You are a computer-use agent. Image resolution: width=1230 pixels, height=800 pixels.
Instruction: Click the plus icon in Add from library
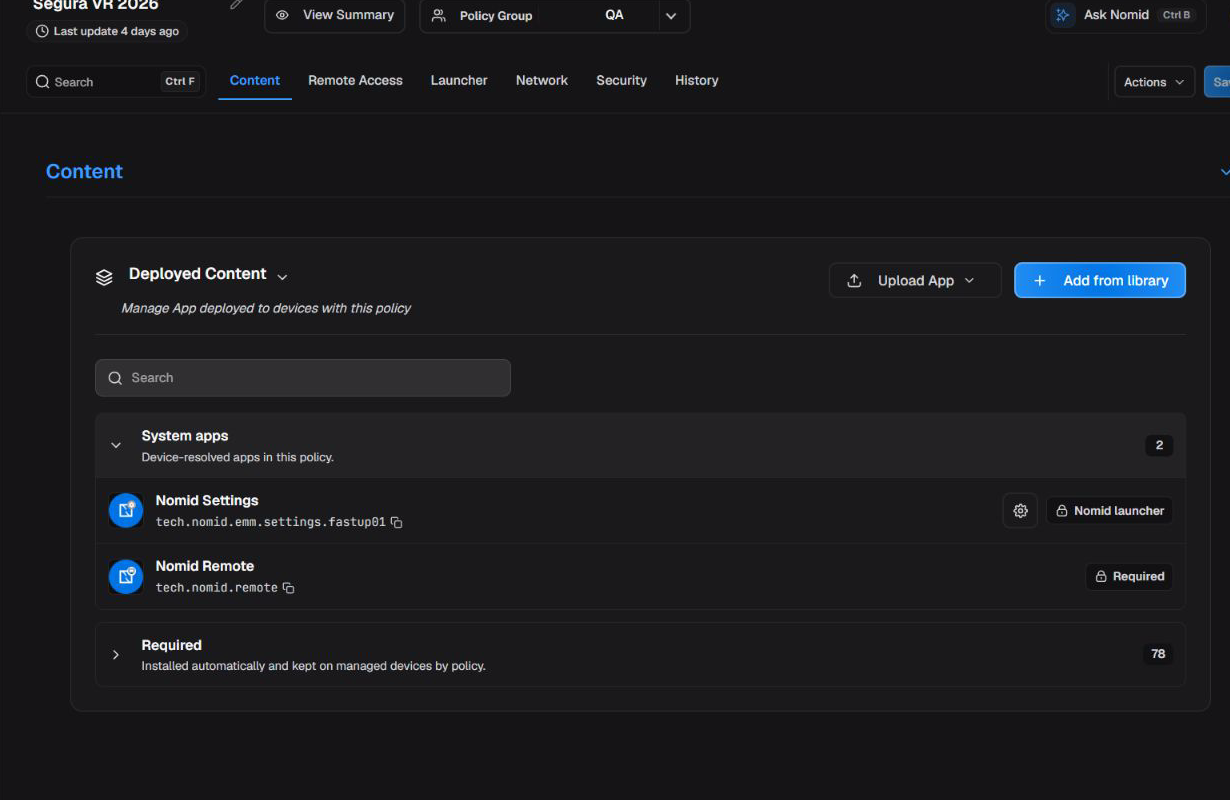[1040, 280]
